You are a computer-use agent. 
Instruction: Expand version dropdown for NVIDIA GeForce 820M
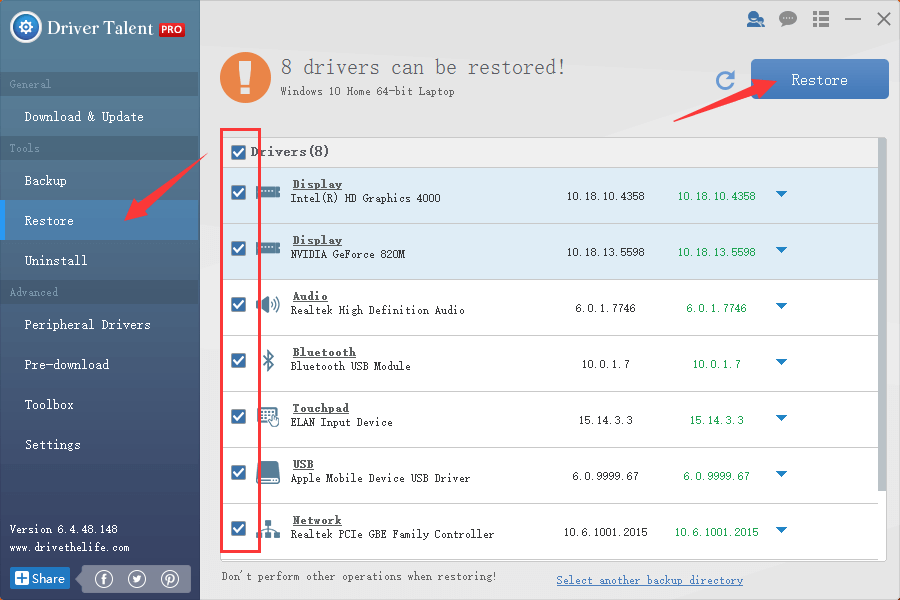click(781, 250)
